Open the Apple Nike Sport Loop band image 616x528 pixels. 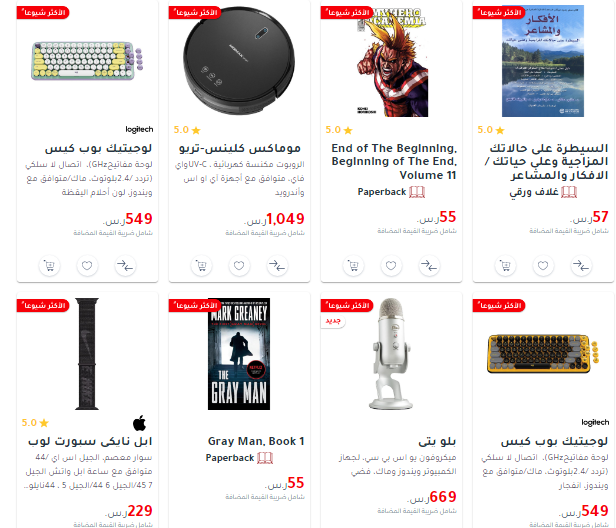tap(87, 354)
